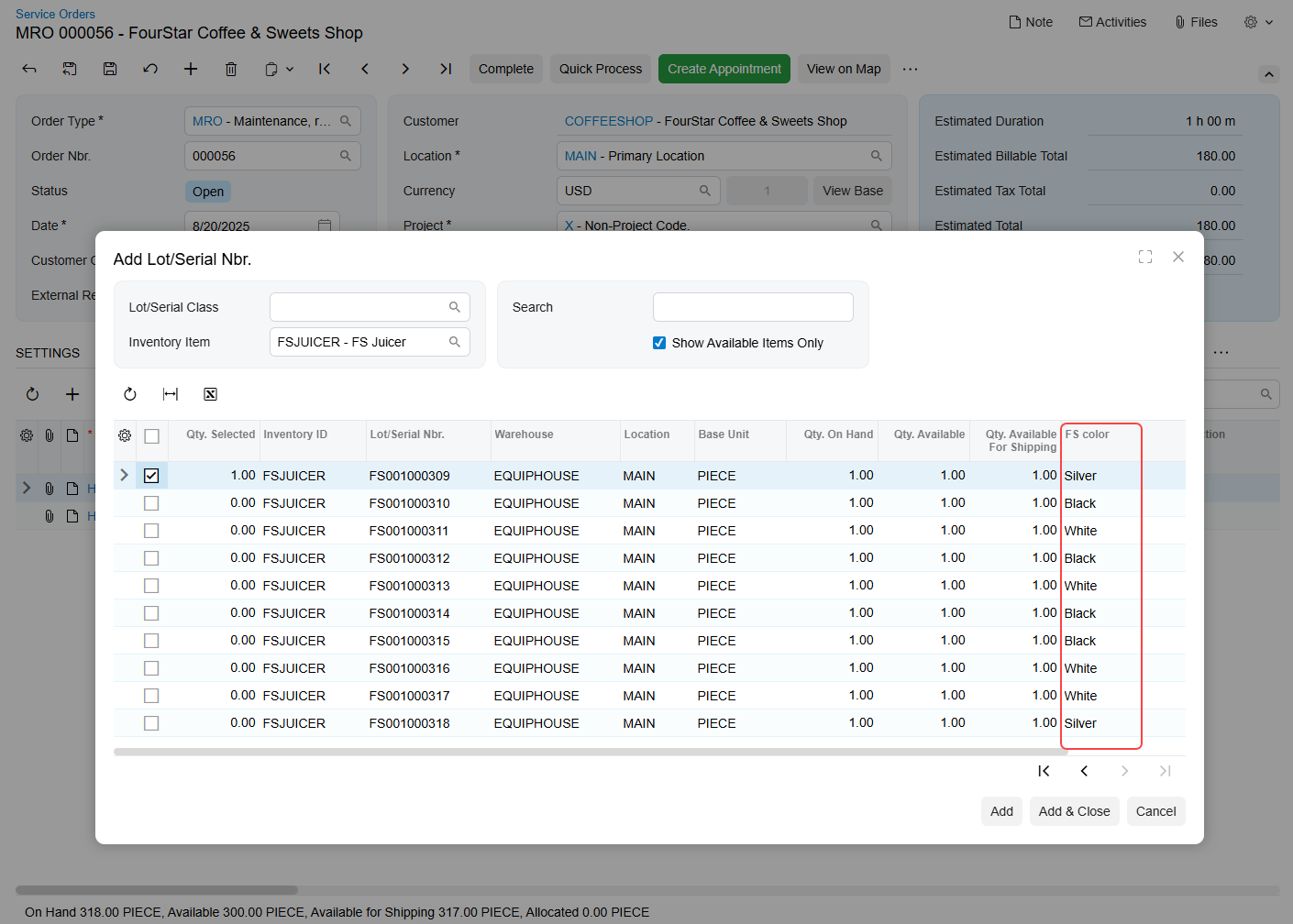Screen dimensions: 1293x924
Task: Click the magnifier in Inventory Item field
Action: [x=455, y=342]
